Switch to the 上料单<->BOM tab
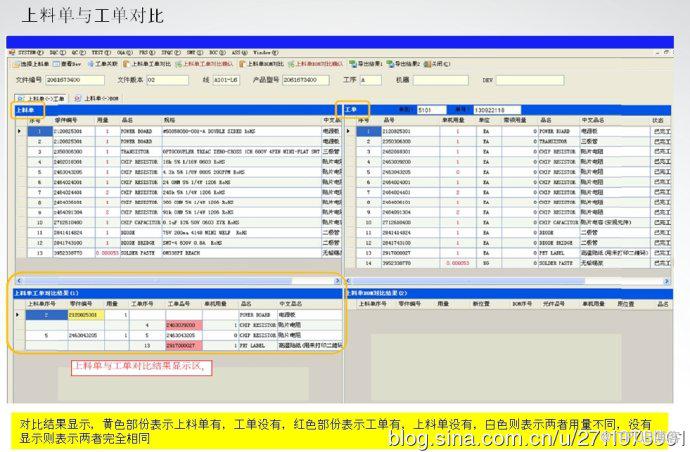690x452 pixels. click(97, 99)
